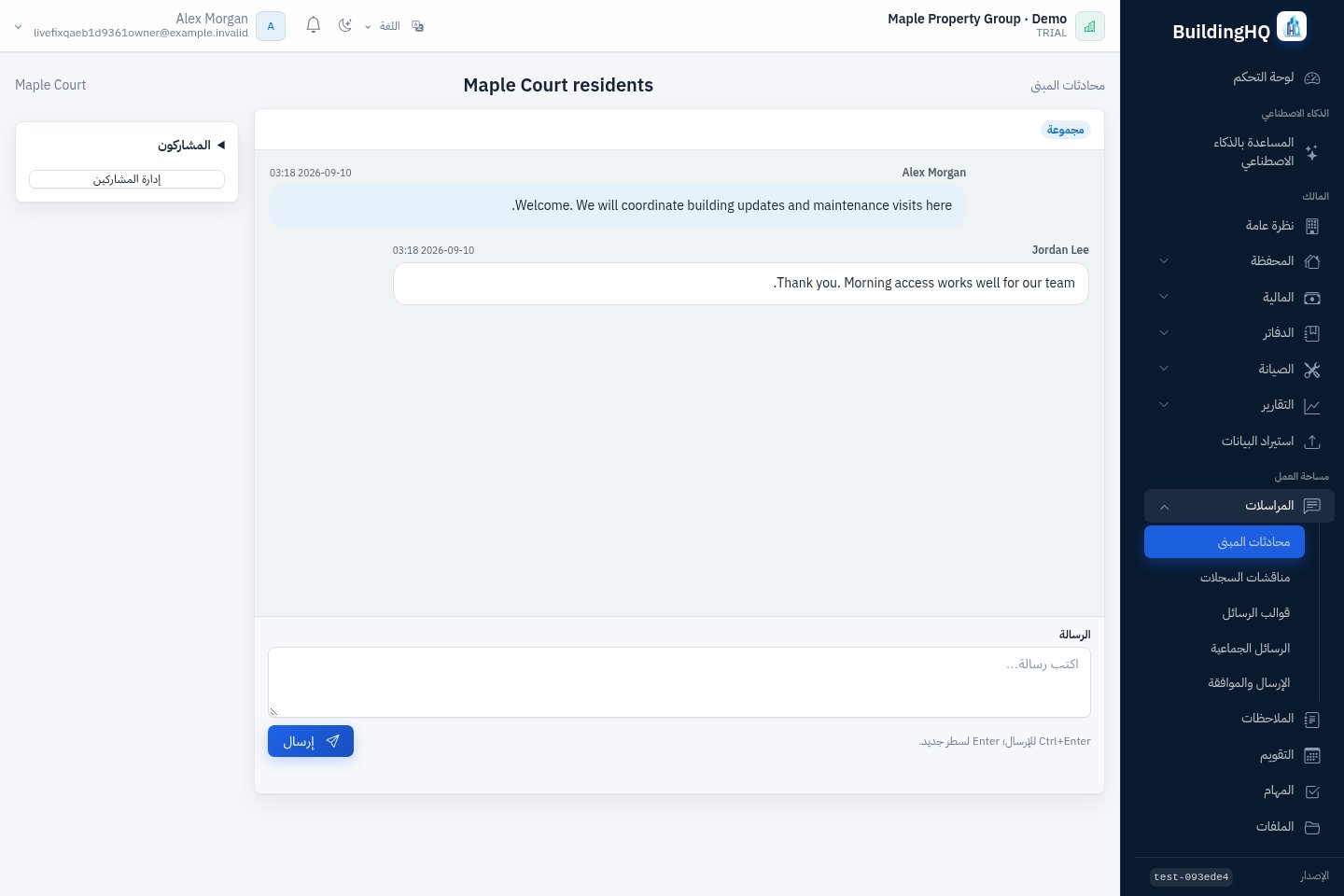Screen dimensions: 1344x896
Task: Expand the المالية finance submenu chevron
Action: pyautogui.click(x=1164, y=297)
